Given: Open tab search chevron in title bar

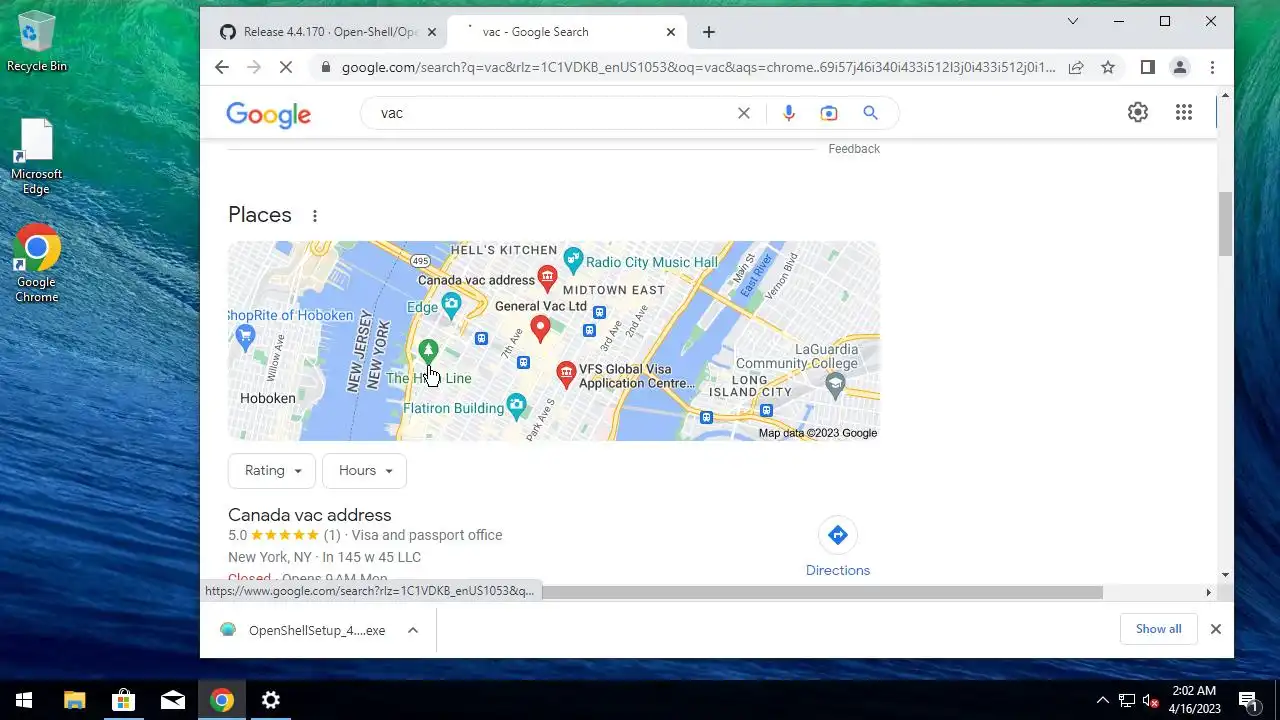Looking at the screenshot, I should [x=1073, y=21].
